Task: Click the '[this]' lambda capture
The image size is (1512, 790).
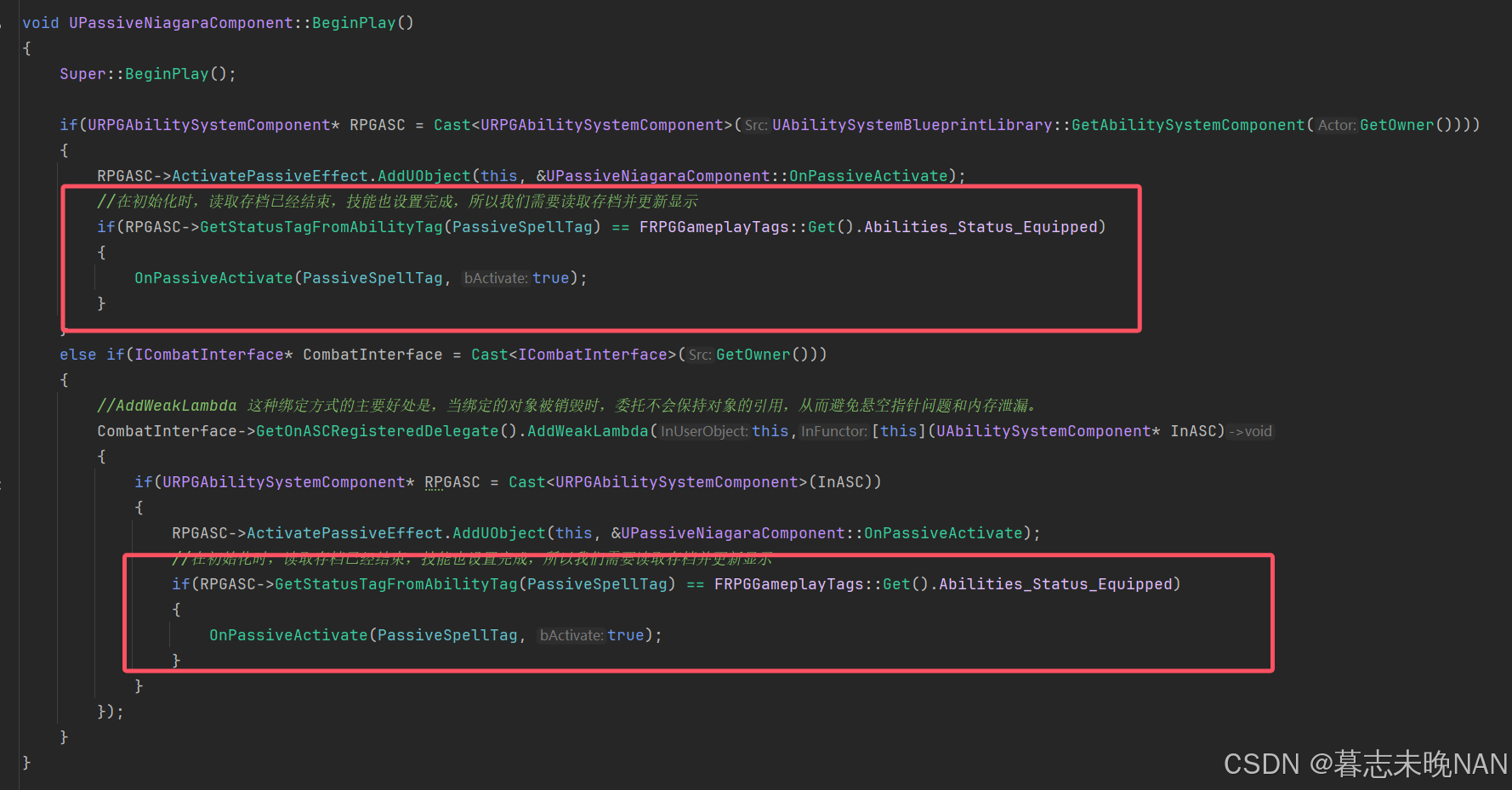Action: point(899,431)
